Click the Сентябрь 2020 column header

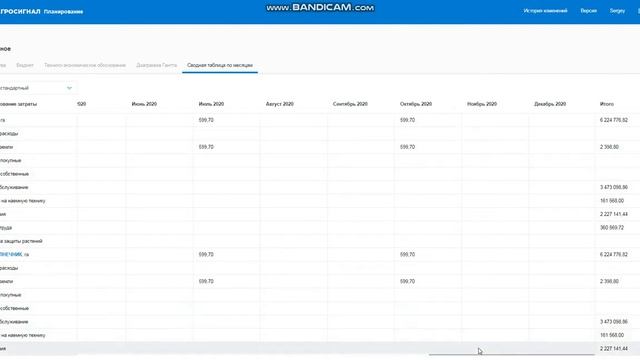click(x=350, y=104)
